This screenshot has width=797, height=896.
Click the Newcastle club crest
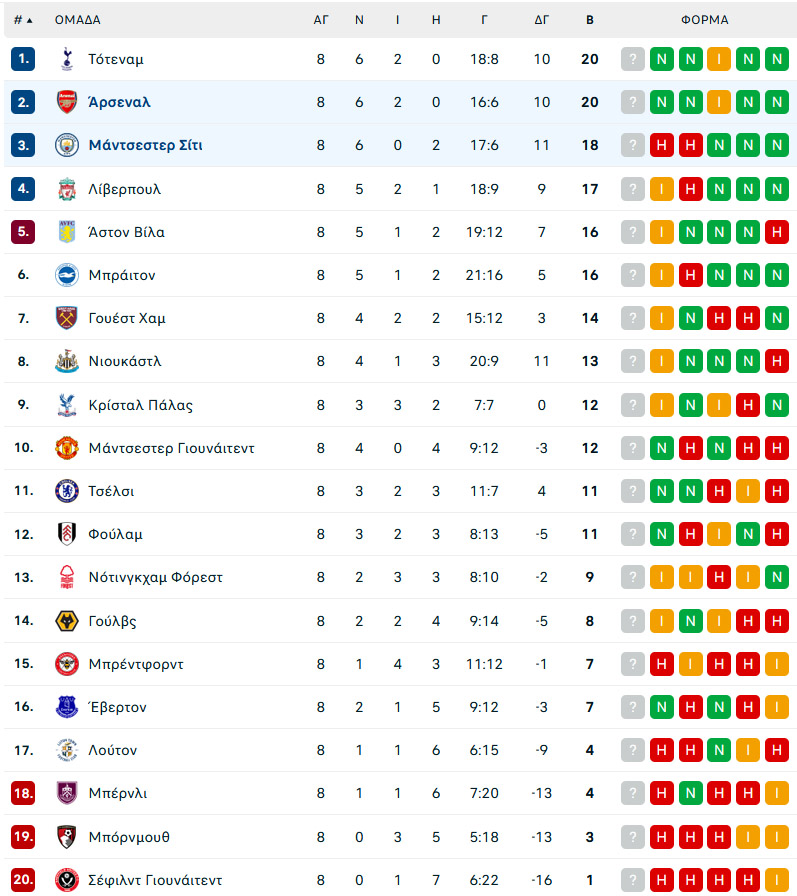tap(67, 361)
